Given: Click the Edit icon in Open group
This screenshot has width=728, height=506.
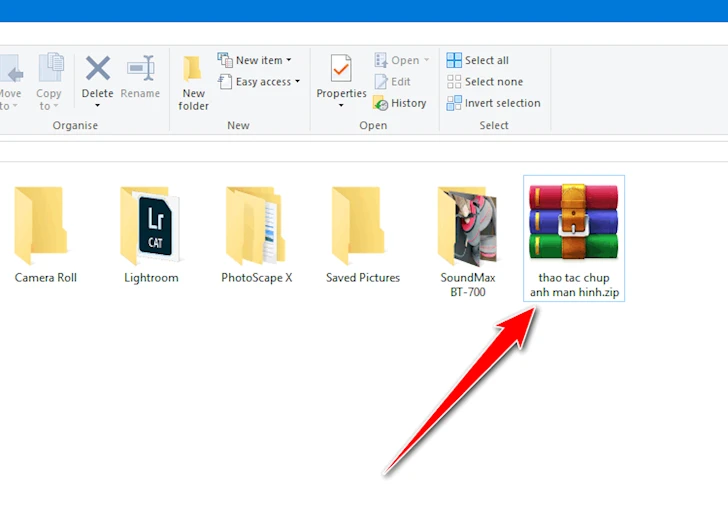Looking at the screenshot, I should pos(381,82).
